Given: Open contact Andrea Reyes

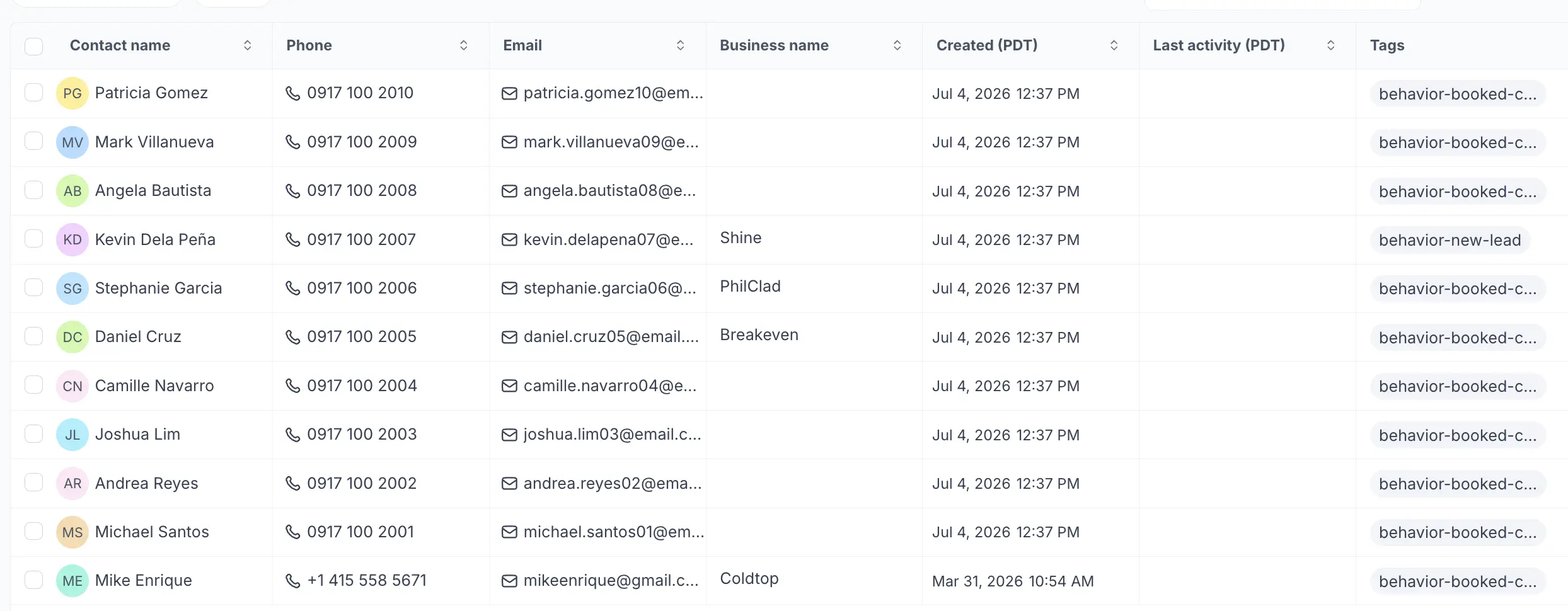Looking at the screenshot, I should [147, 483].
